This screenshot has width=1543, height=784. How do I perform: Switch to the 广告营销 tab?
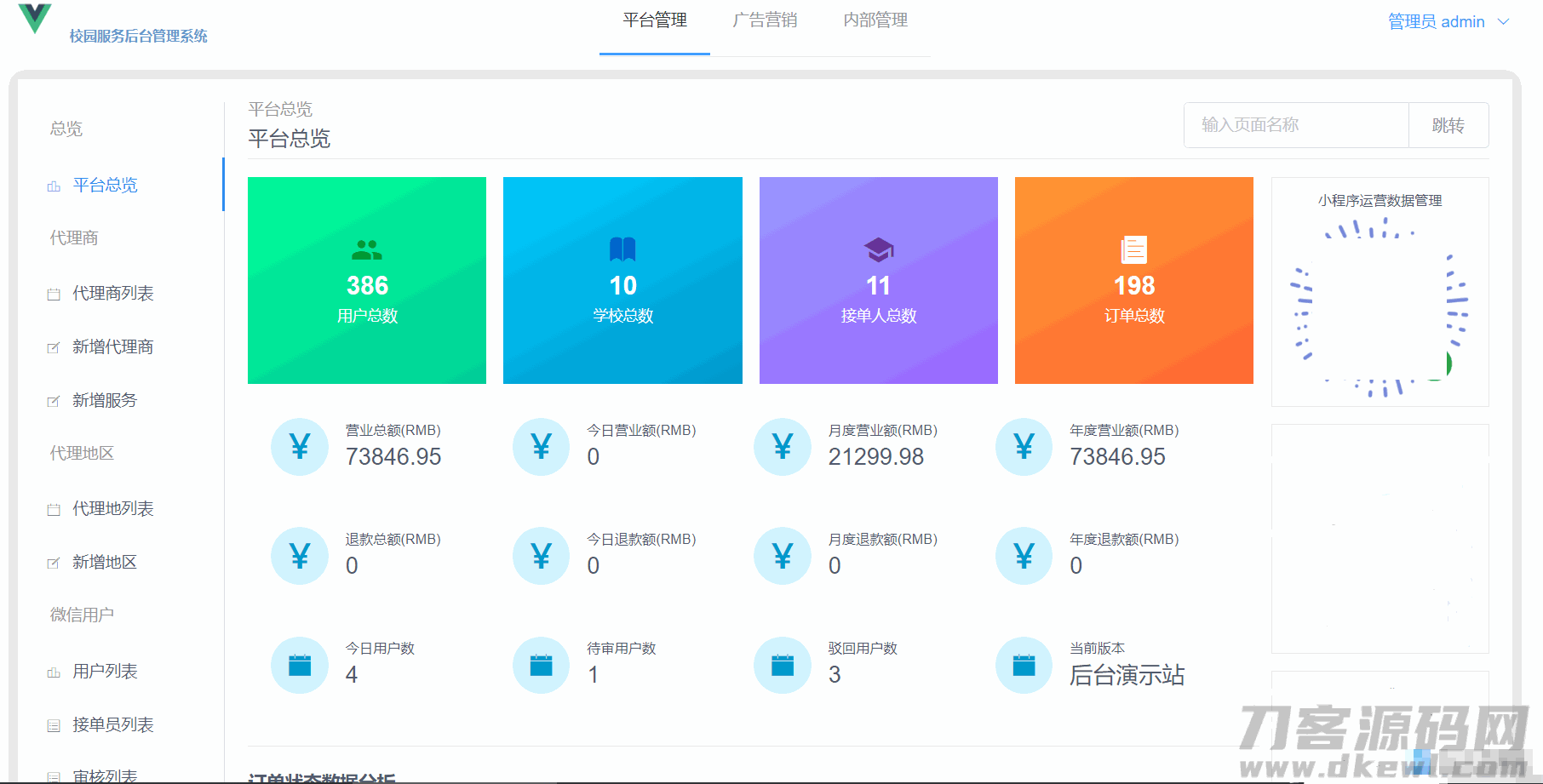765,20
